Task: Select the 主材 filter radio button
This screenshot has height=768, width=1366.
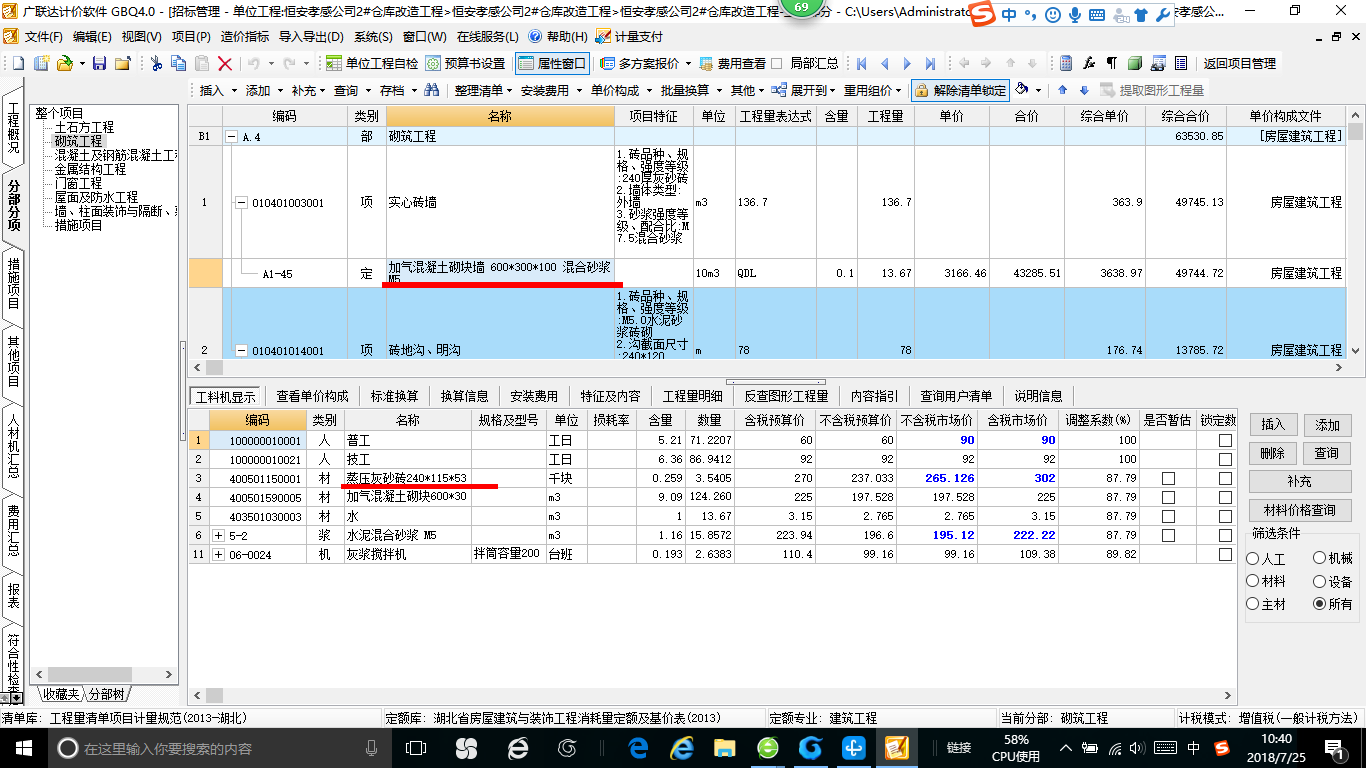Action: coord(1253,604)
